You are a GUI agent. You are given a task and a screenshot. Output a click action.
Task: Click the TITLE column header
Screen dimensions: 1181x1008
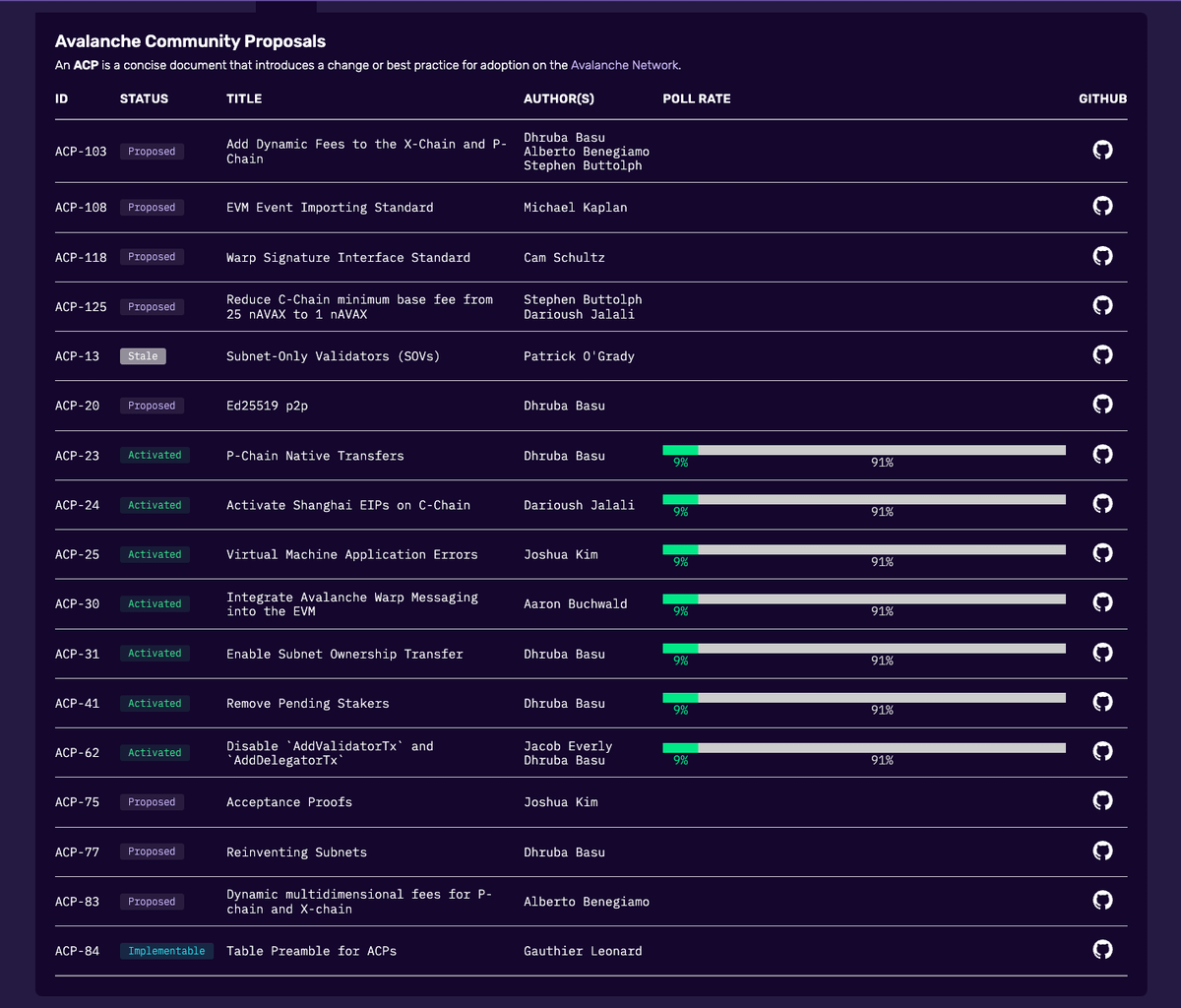[244, 98]
